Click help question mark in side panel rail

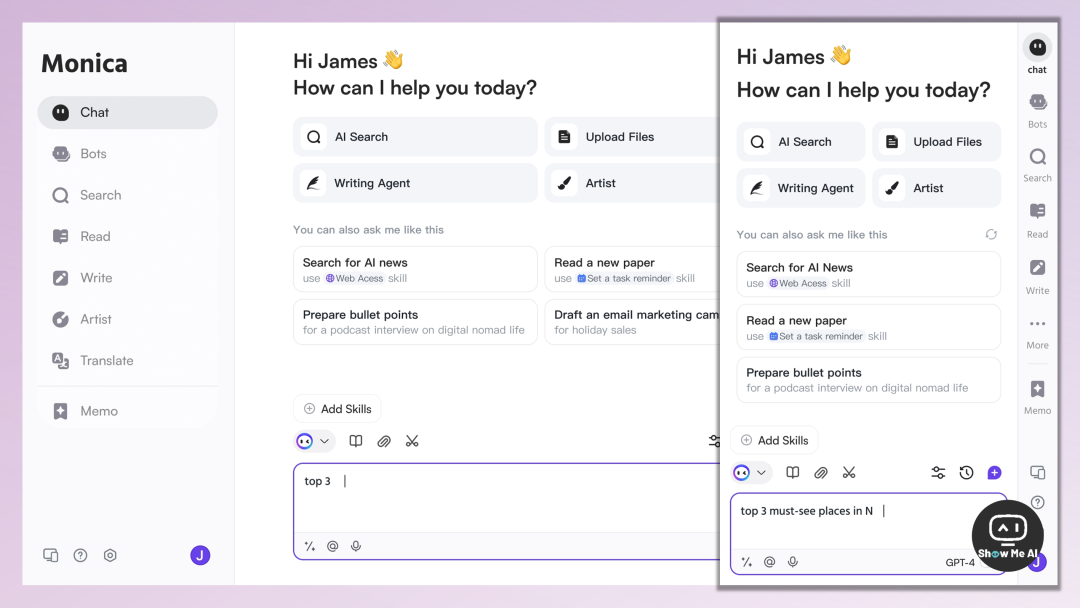(1037, 502)
